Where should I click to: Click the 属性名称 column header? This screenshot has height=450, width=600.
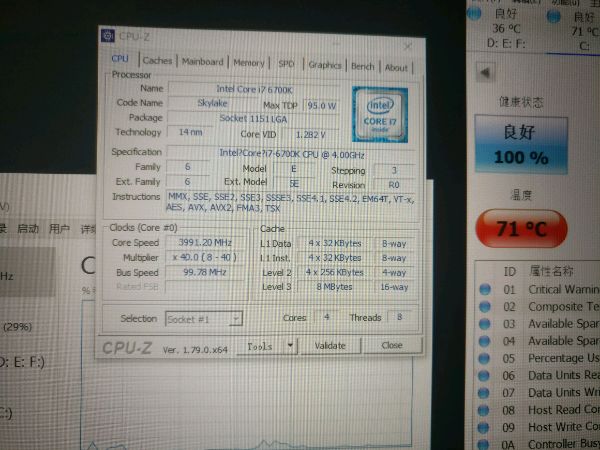(551, 271)
